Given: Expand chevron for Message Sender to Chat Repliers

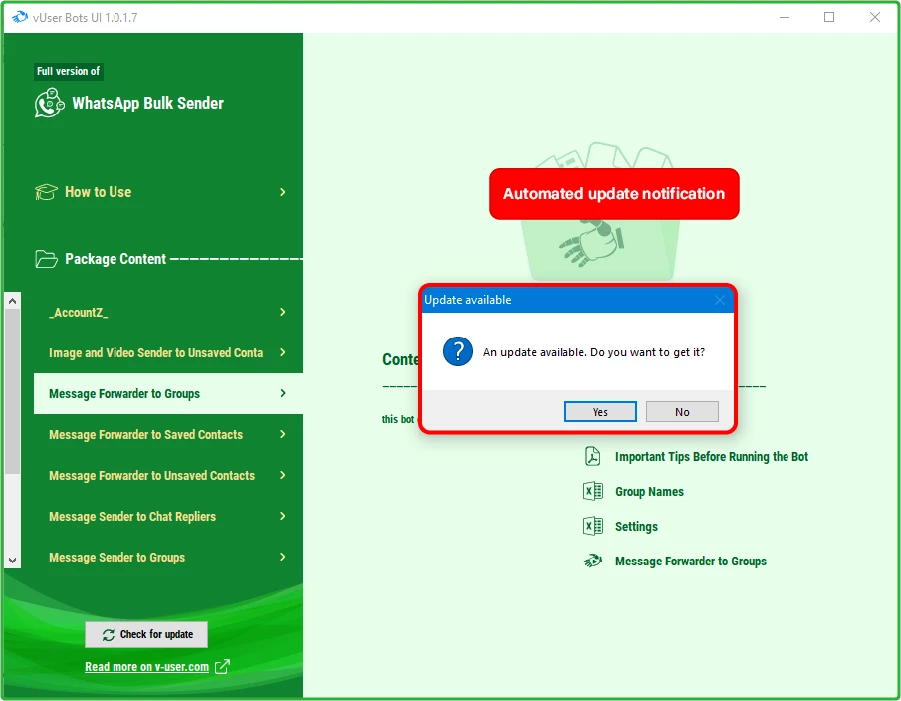Looking at the screenshot, I should pos(283,516).
